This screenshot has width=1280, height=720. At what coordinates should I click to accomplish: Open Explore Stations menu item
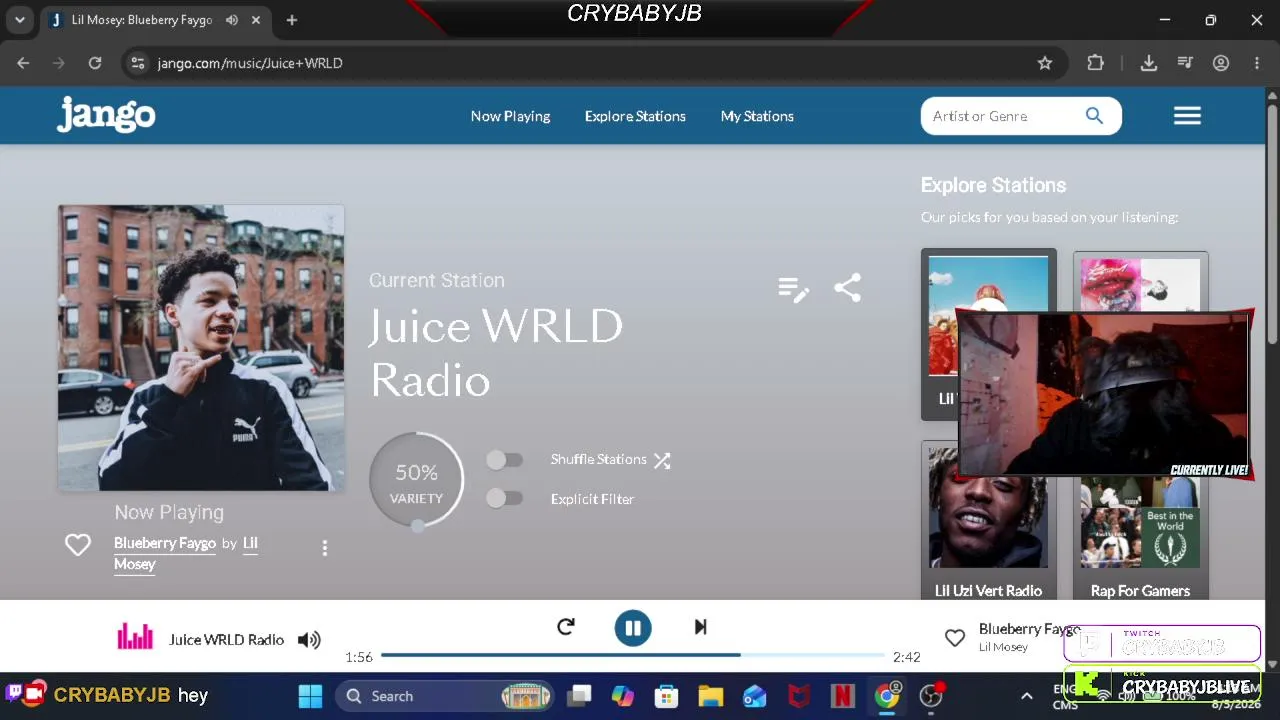click(635, 116)
